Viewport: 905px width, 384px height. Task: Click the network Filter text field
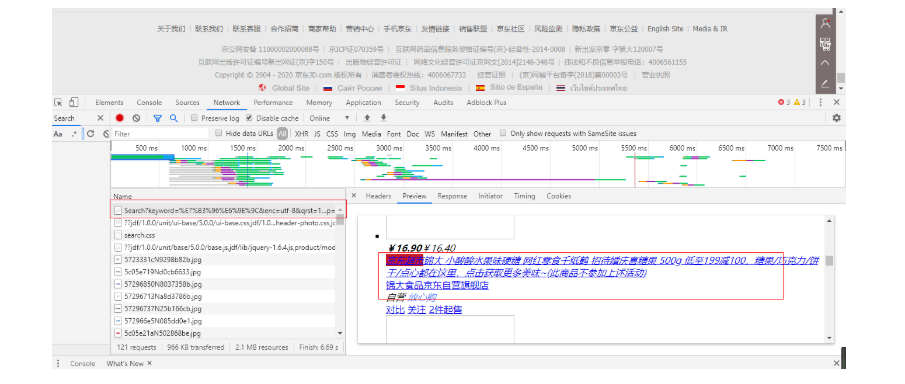[160, 133]
